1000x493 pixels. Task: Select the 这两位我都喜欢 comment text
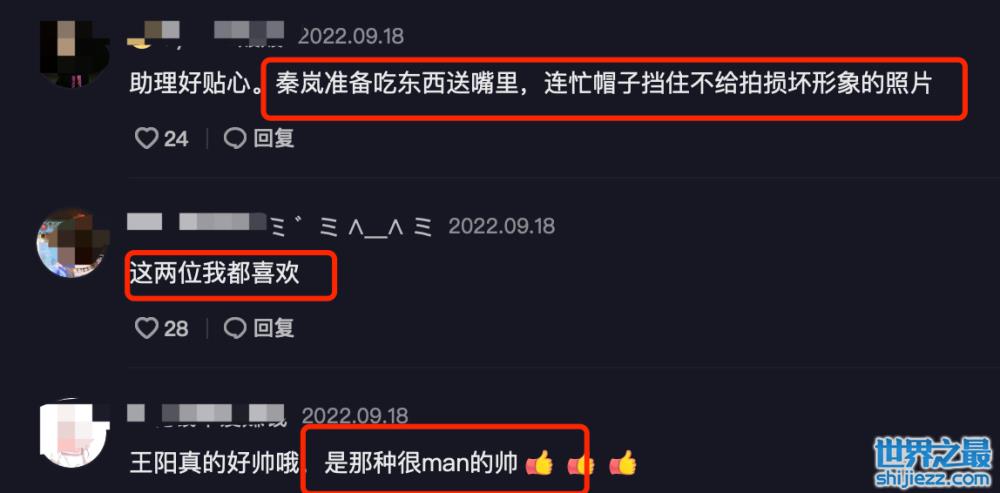(214, 275)
